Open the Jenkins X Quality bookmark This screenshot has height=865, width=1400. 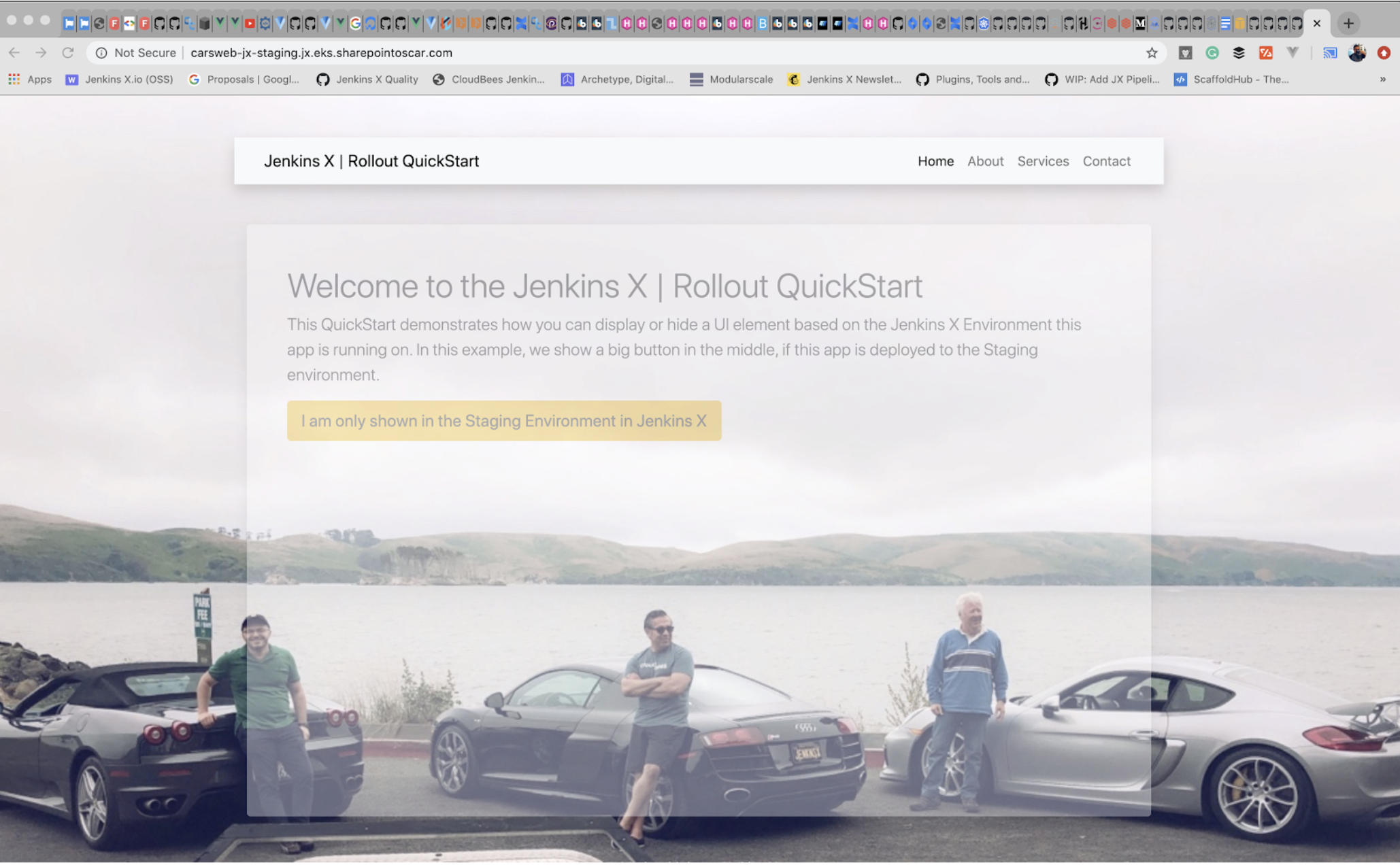pos(367,79)
